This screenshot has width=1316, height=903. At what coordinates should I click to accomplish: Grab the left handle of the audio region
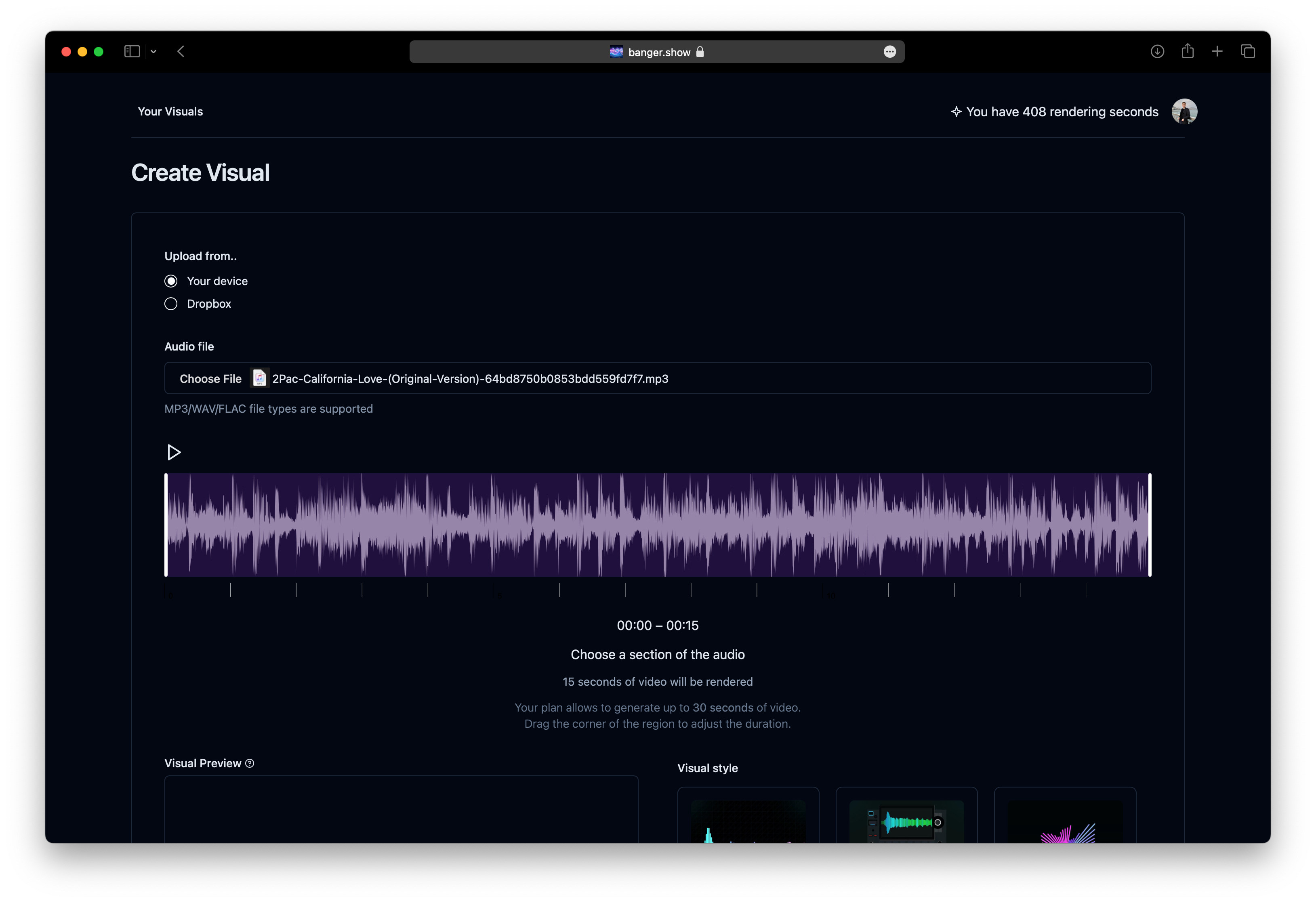click(x=166, y=525)
